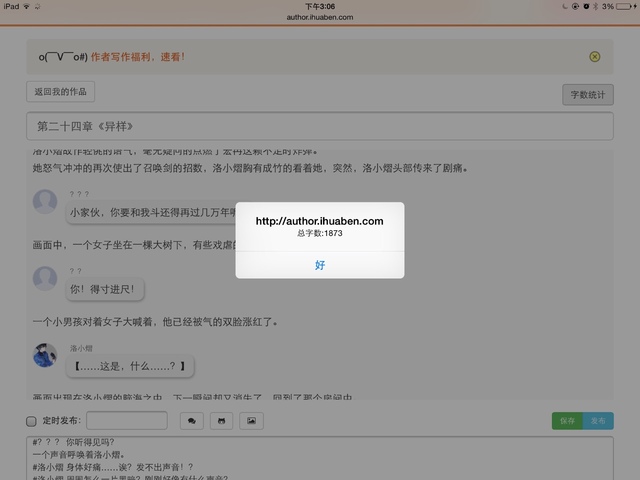Close the author welfare notice banner
Viewport: 640px width, 480px height.
click(594, 57)
